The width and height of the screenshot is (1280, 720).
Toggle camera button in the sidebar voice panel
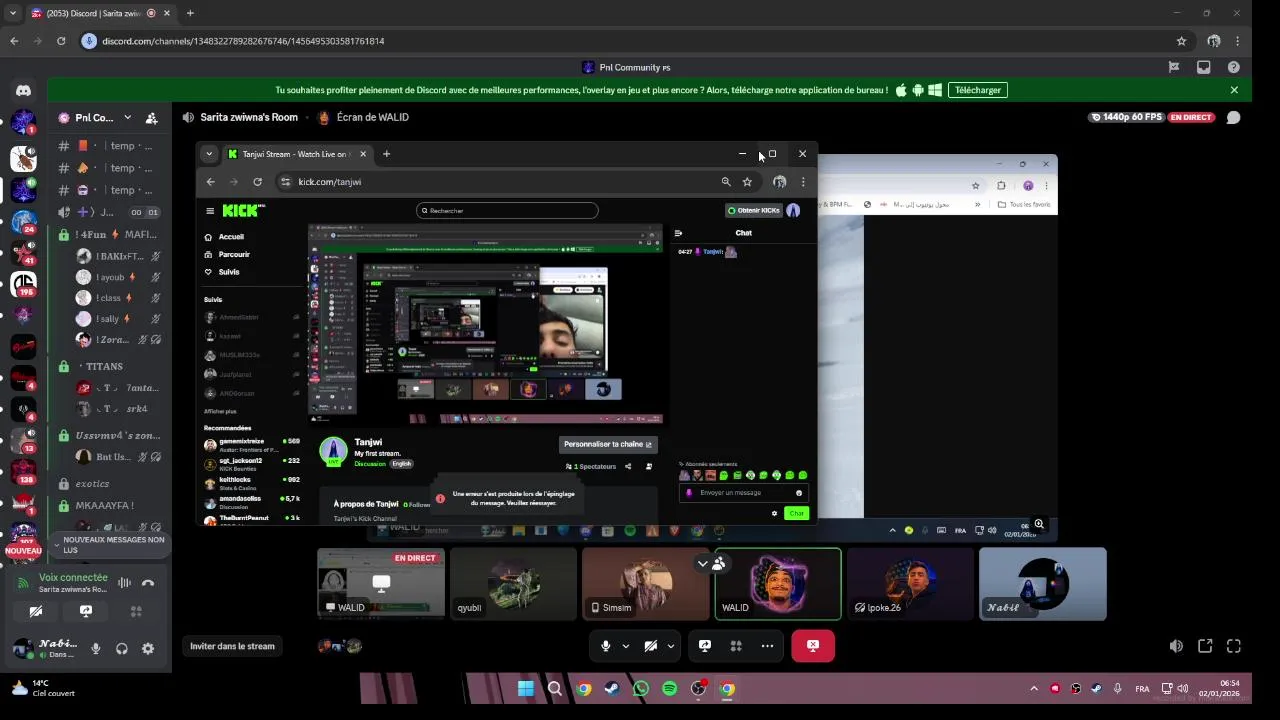(36, 611)
